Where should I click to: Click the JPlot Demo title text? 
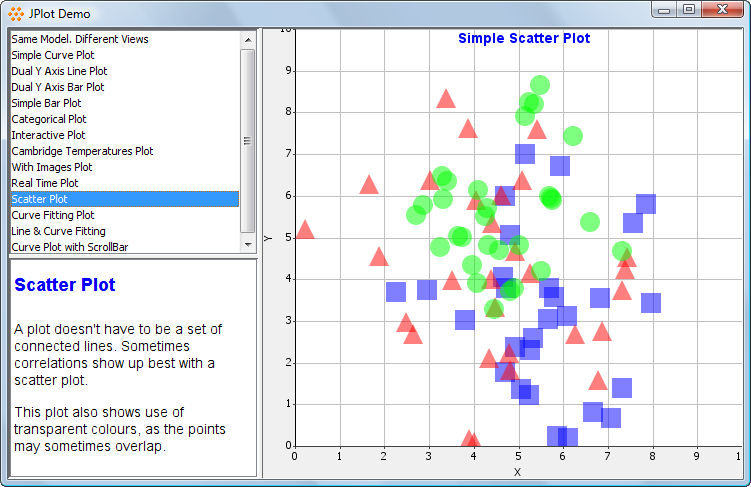(x=59, y=14)
